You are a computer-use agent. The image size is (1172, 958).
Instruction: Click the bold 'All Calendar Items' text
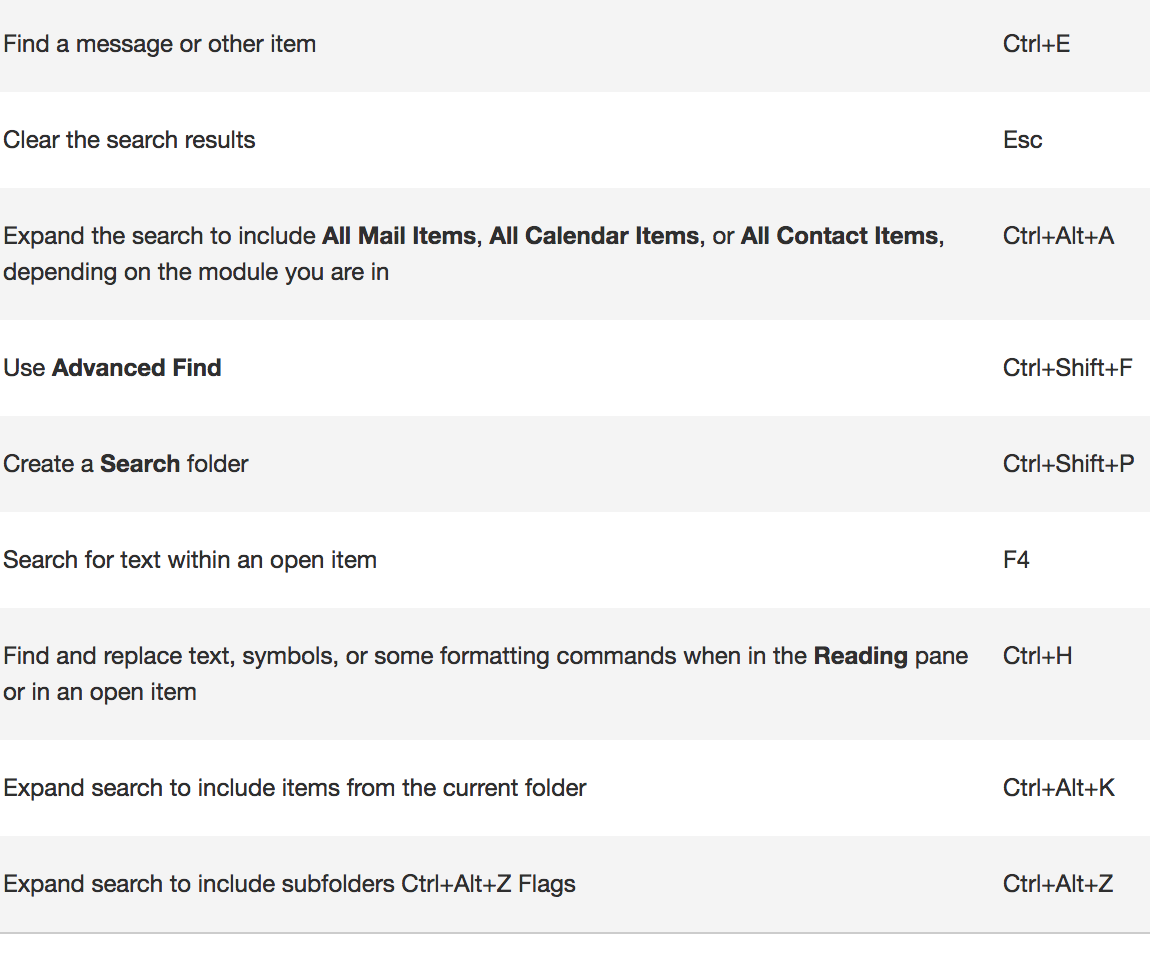click(x=594, y=237)
